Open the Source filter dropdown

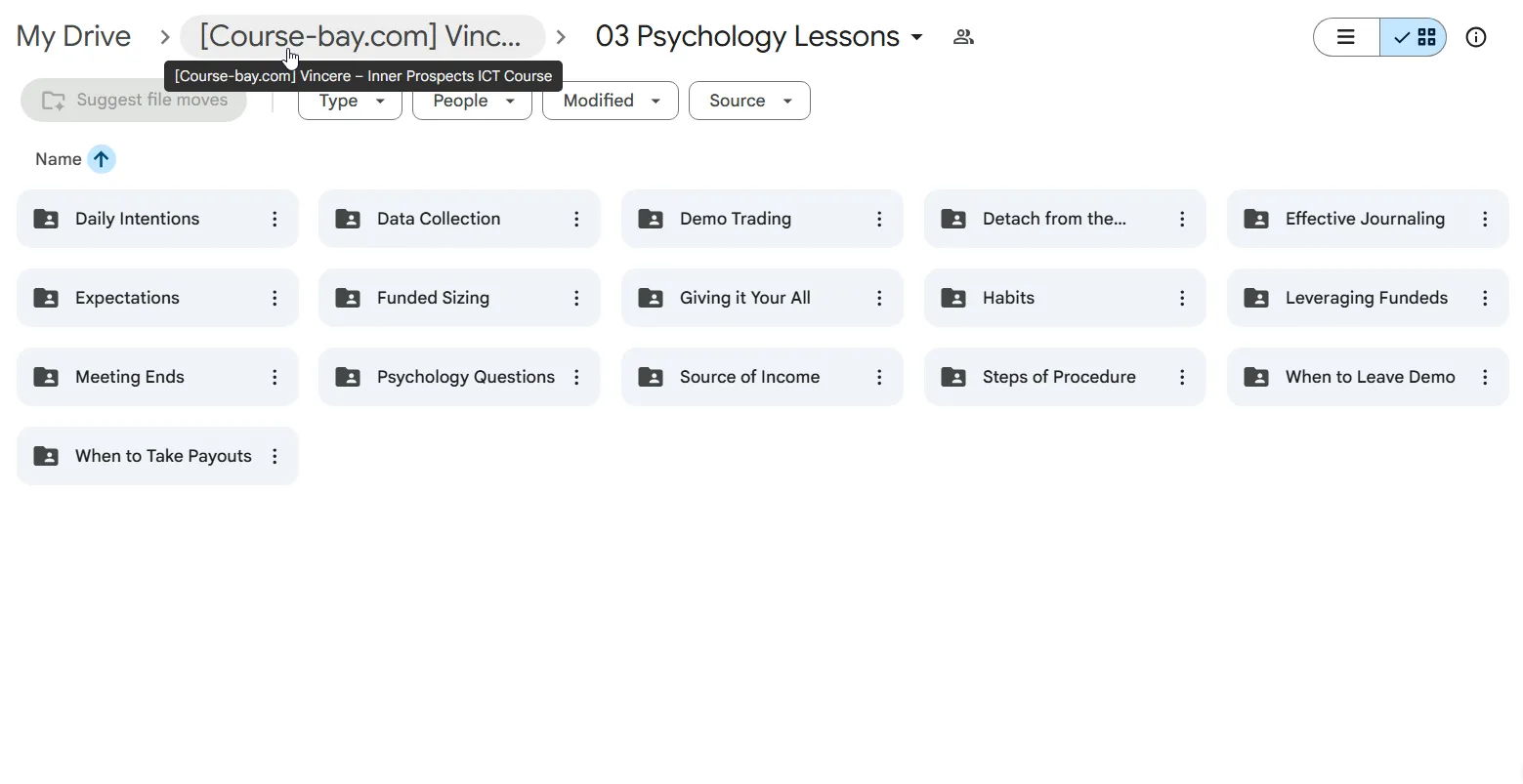click(749, 101)
